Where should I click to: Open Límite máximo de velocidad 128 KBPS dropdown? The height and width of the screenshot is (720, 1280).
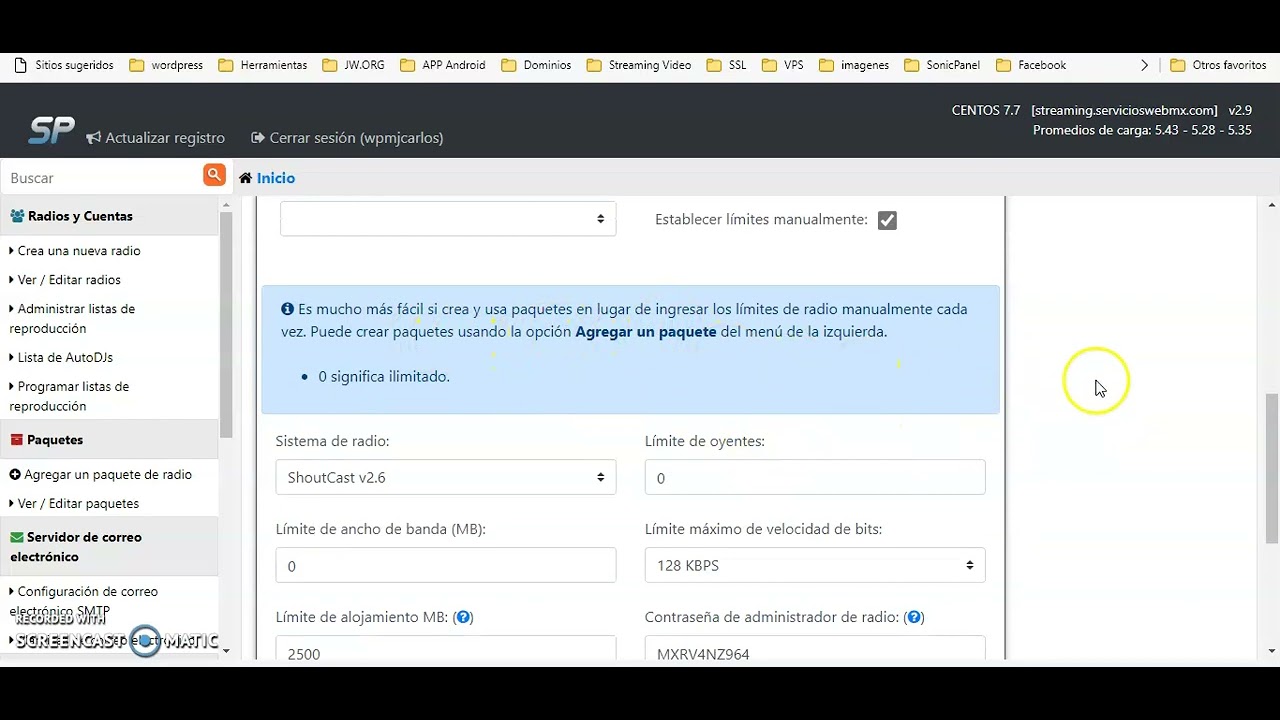(815, 565)
